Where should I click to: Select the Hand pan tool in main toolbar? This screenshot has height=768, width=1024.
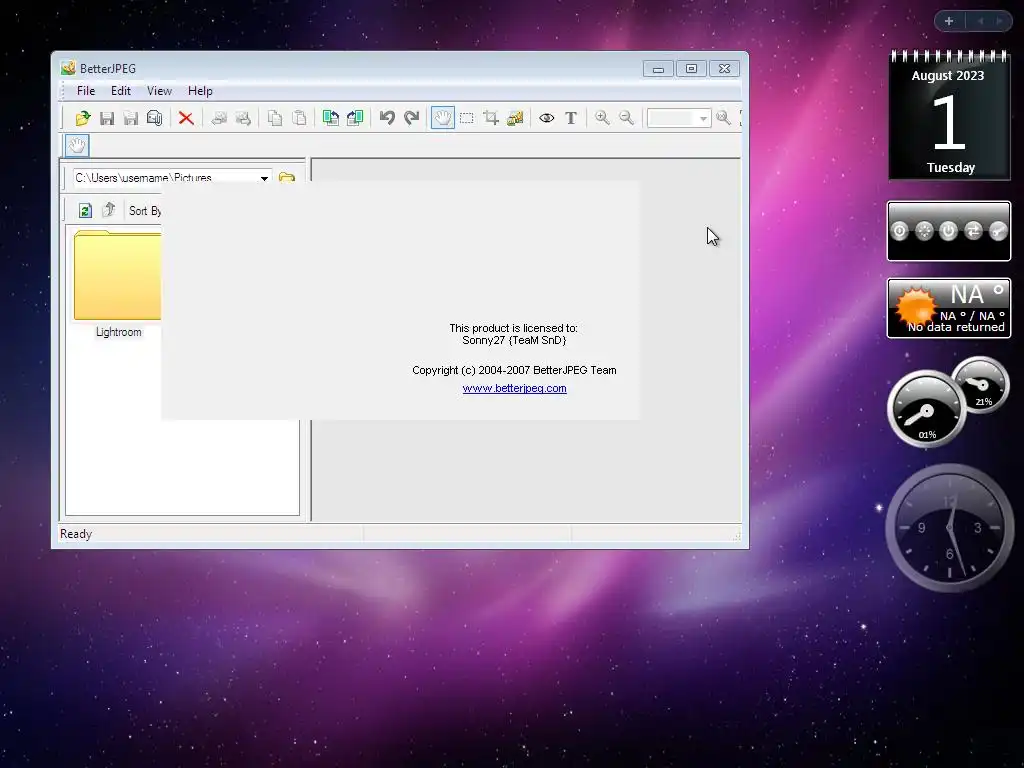coord(443,118)
